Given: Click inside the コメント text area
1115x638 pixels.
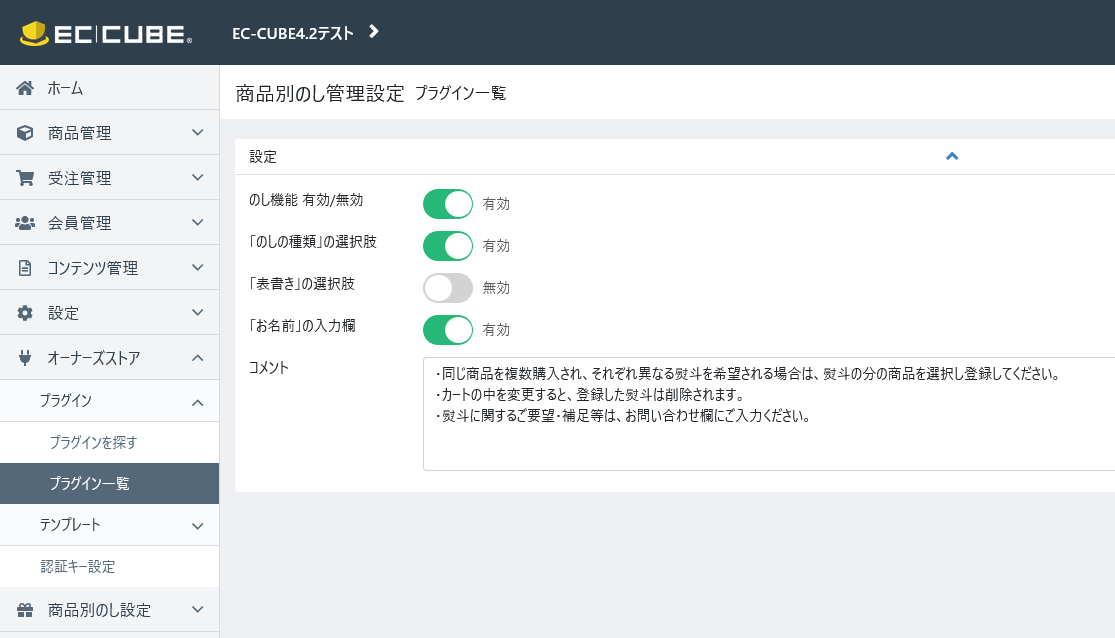Looking at the screenshot, I should click(x=769, y=414).
